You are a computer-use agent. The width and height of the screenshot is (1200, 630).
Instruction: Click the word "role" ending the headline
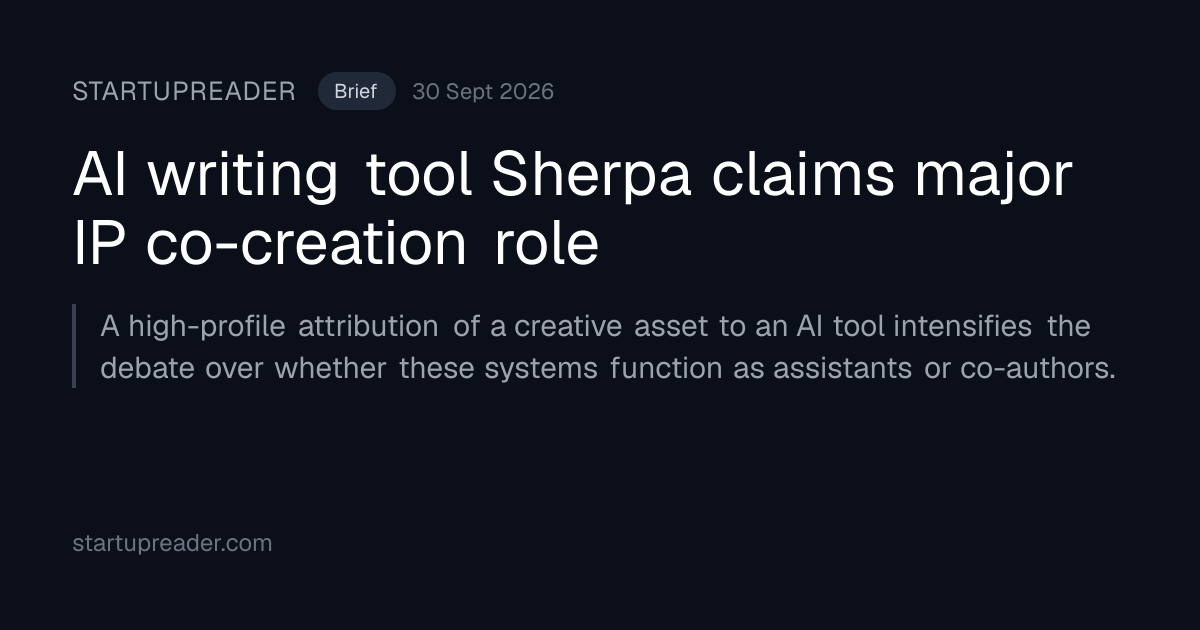(x=546, y=244)
